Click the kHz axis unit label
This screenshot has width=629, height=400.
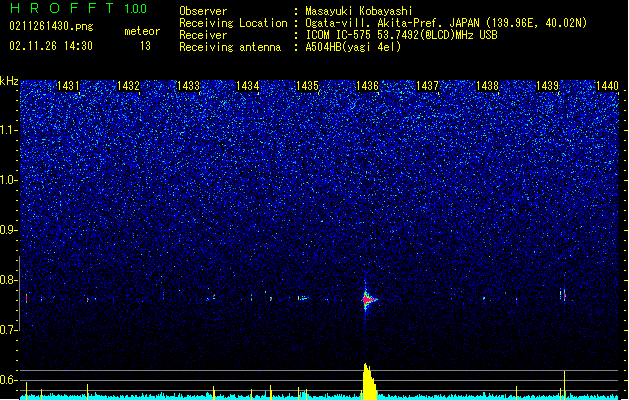tap(9, 81)
